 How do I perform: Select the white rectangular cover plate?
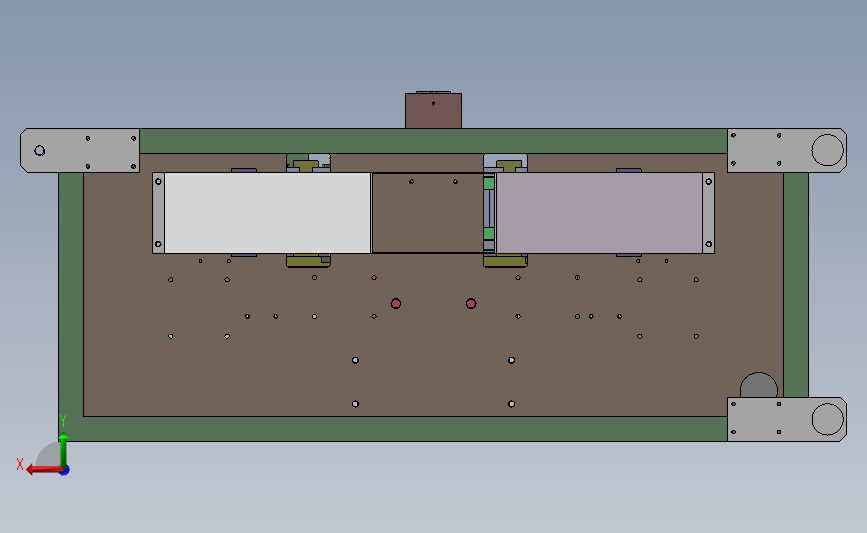pyautogui.click(x=268, y=213)
